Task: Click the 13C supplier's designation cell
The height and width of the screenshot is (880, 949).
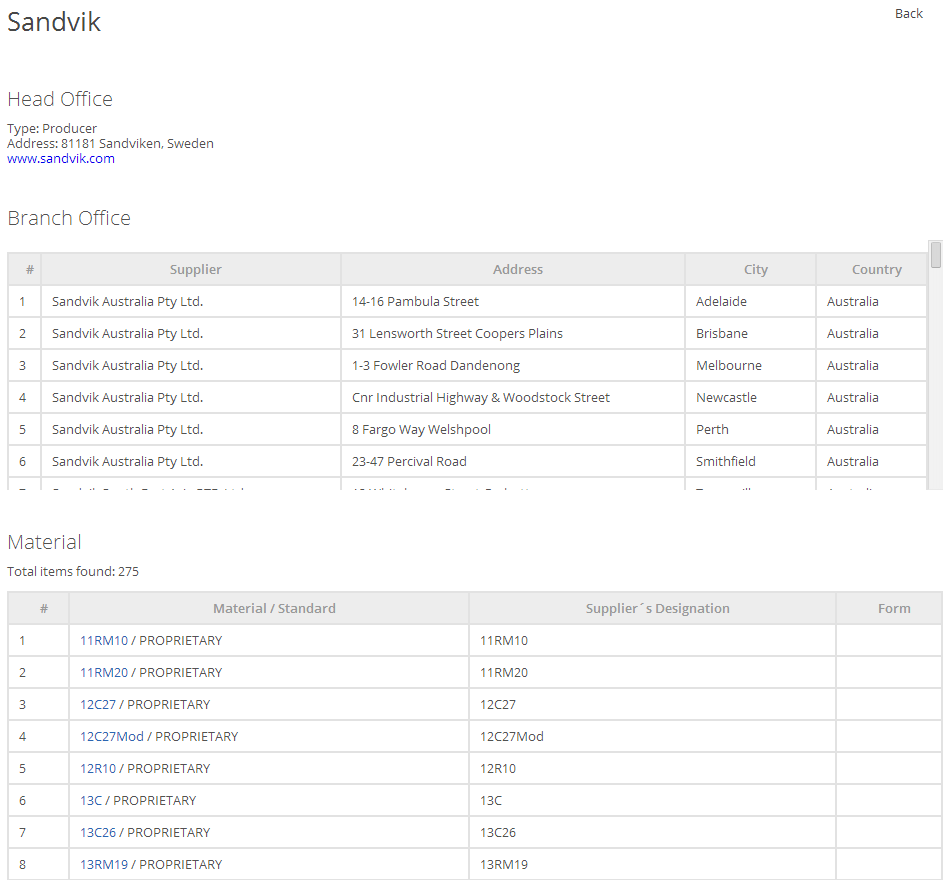Action: [652, 801]
